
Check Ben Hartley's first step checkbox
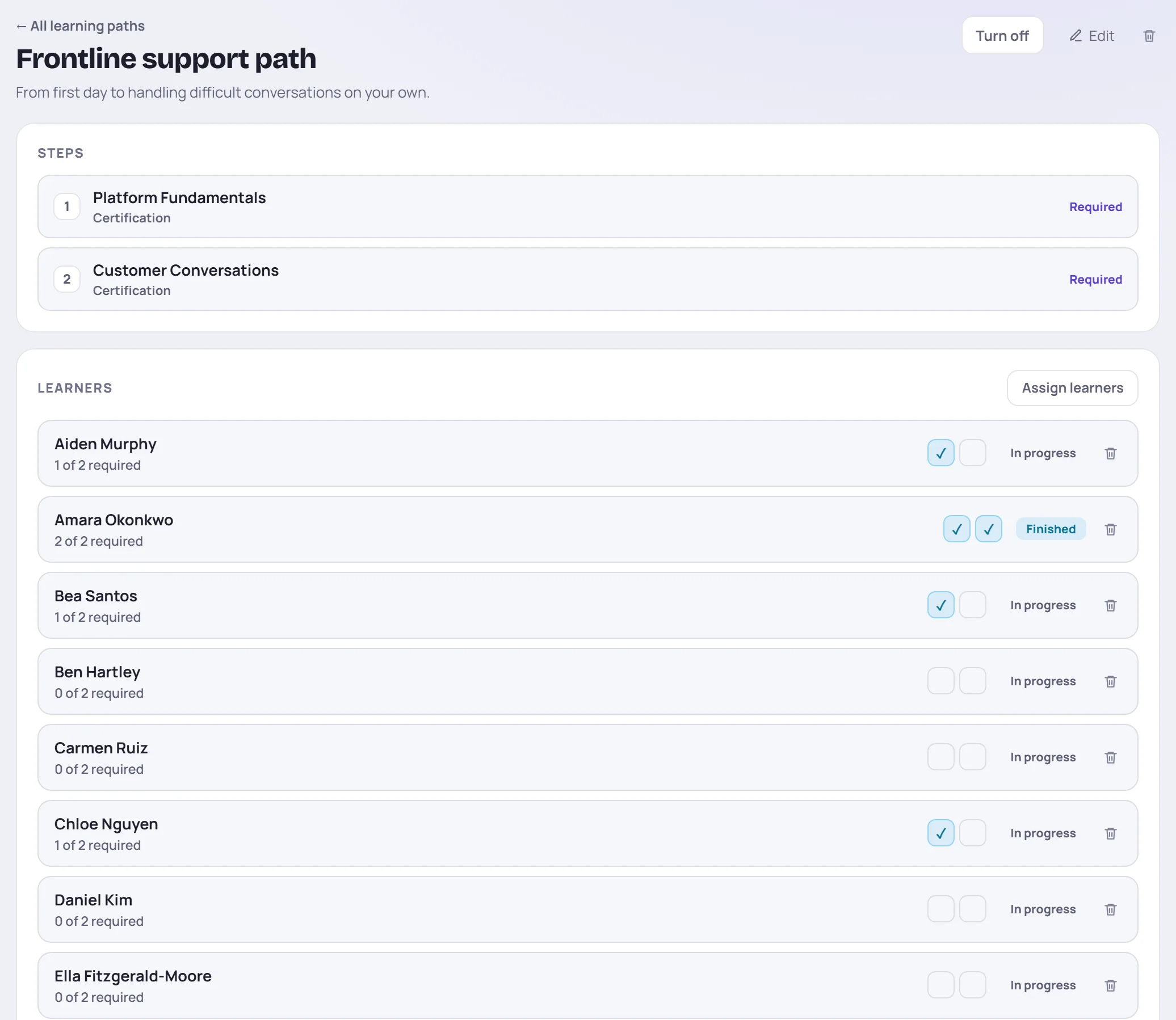[x=940, y=681]
